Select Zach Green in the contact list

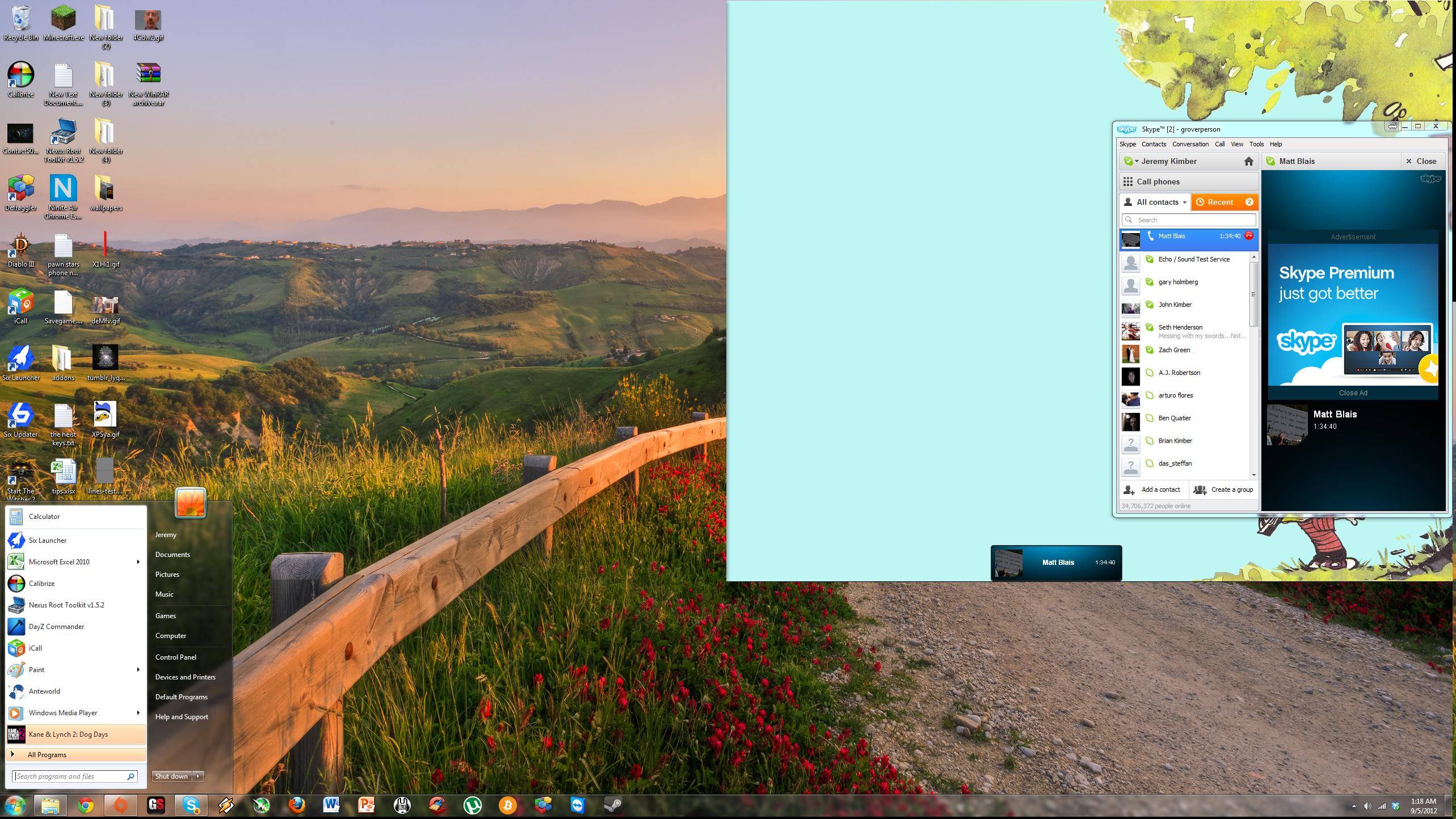pos(1185,353)
